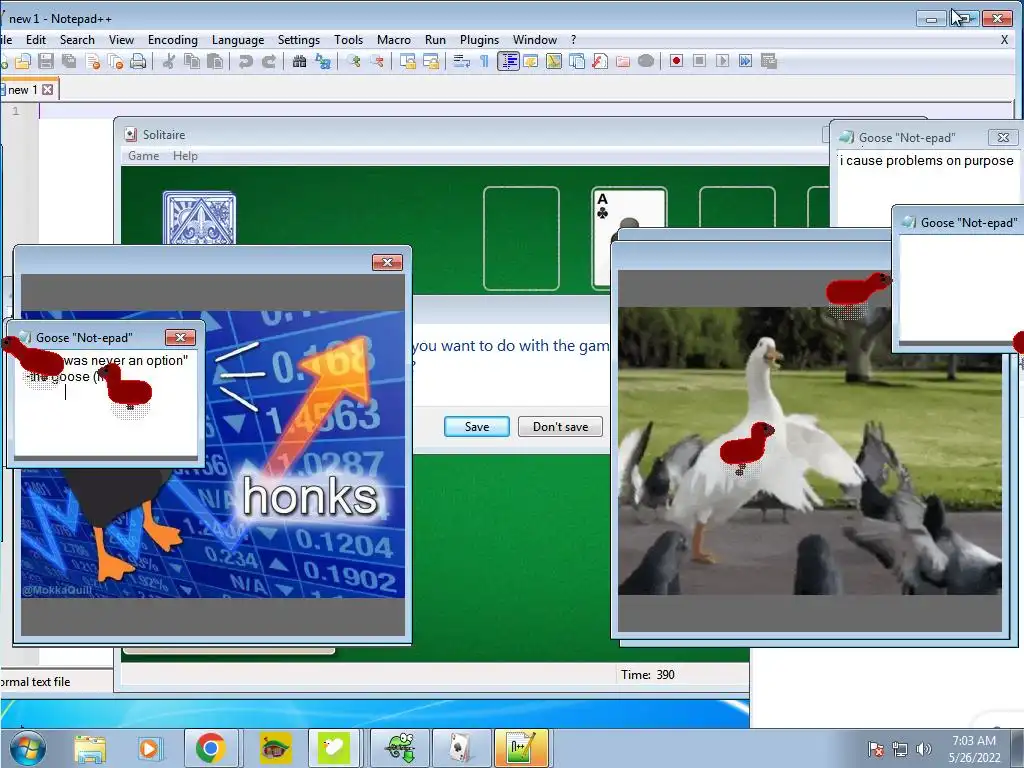Viewport: 1024px width, 768px height.
Task: Close the Goose Not-epad "never an option" window
Action: click(x=180, y=337)
